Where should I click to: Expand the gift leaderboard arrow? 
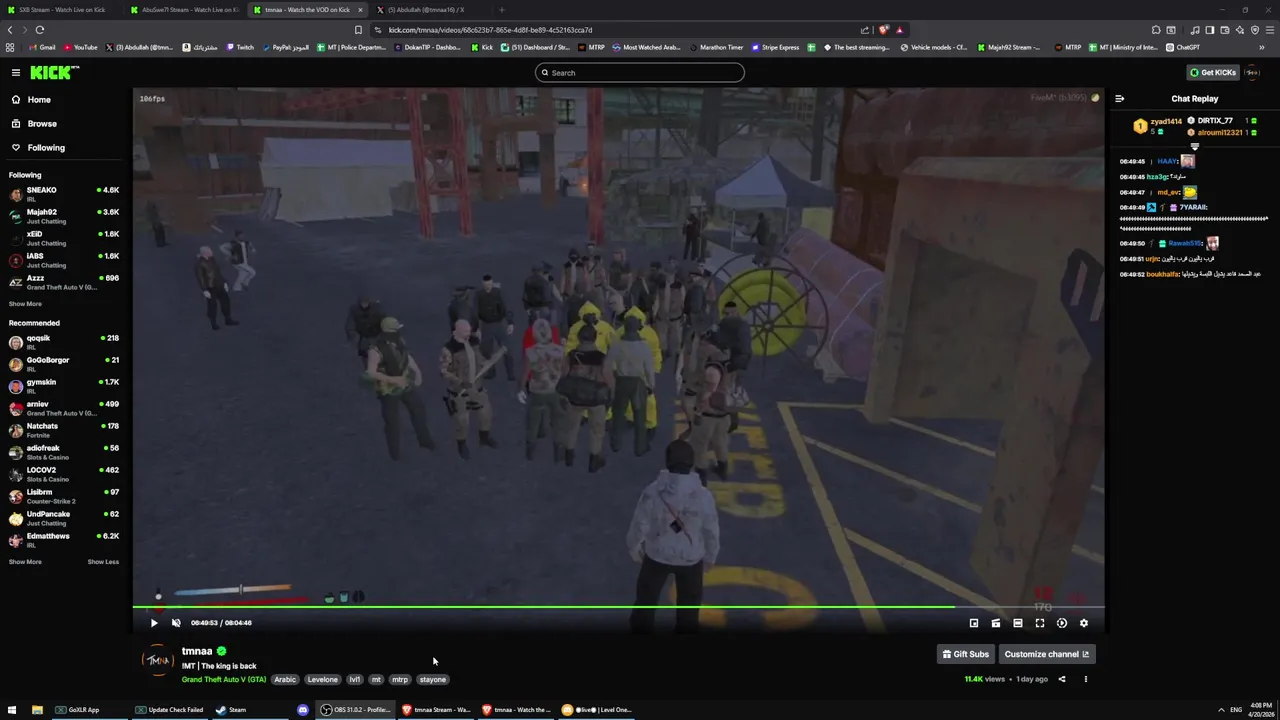(1194, 147)
